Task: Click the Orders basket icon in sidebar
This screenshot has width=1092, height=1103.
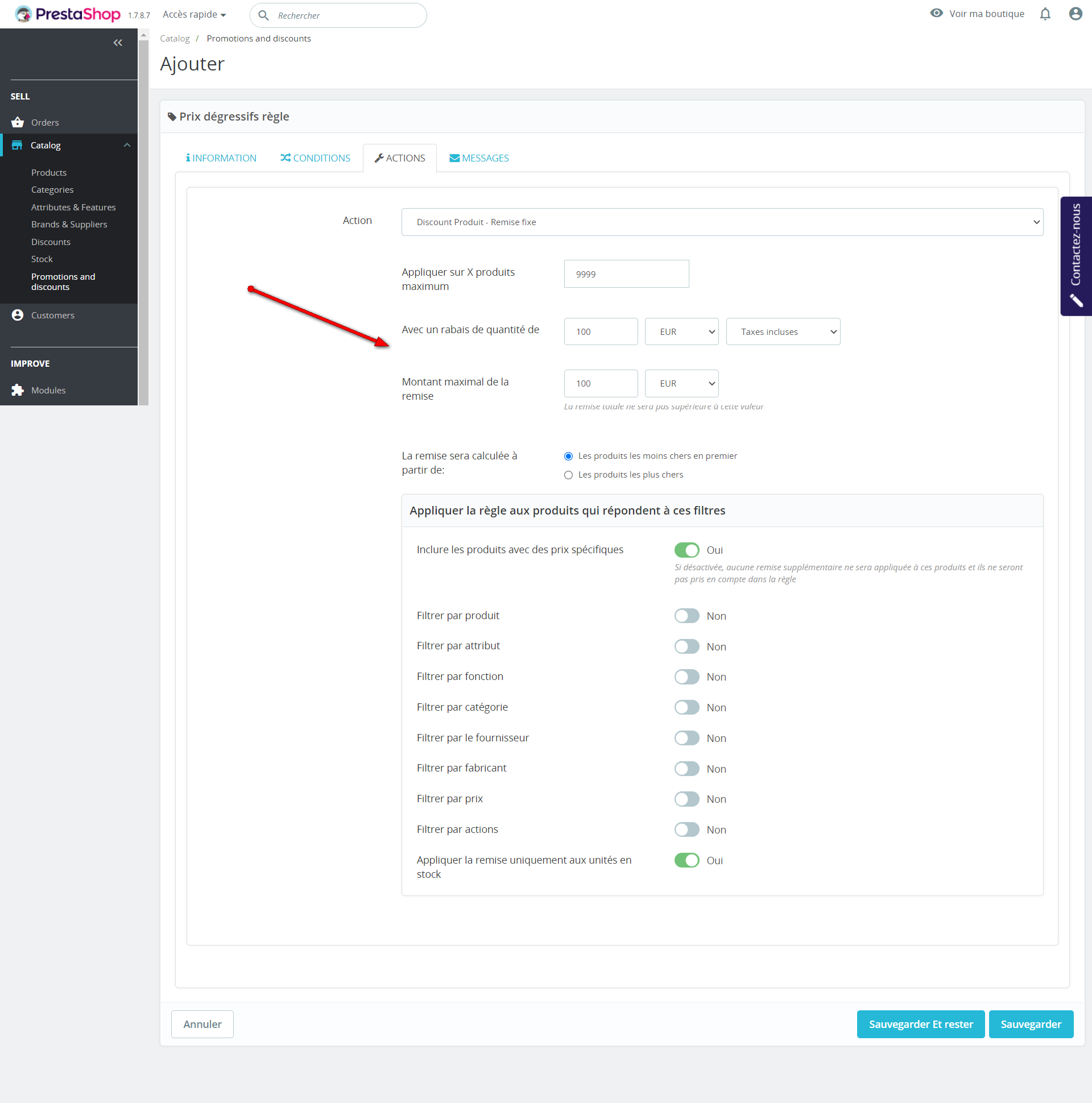Action: tap(18, 122)
